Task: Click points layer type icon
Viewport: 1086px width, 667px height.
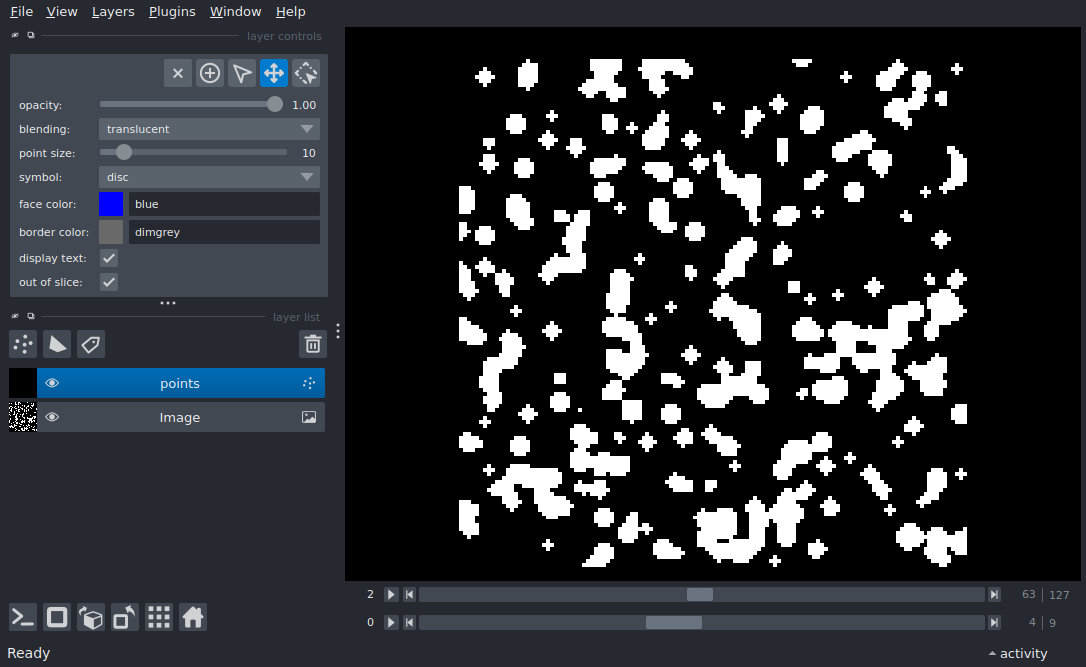Action: point(309,383)
